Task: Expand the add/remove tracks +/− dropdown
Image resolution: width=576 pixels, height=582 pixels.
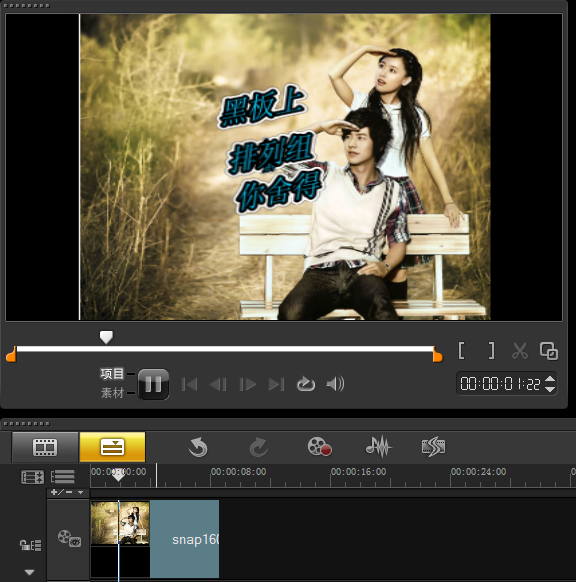Action: point(68,493)
